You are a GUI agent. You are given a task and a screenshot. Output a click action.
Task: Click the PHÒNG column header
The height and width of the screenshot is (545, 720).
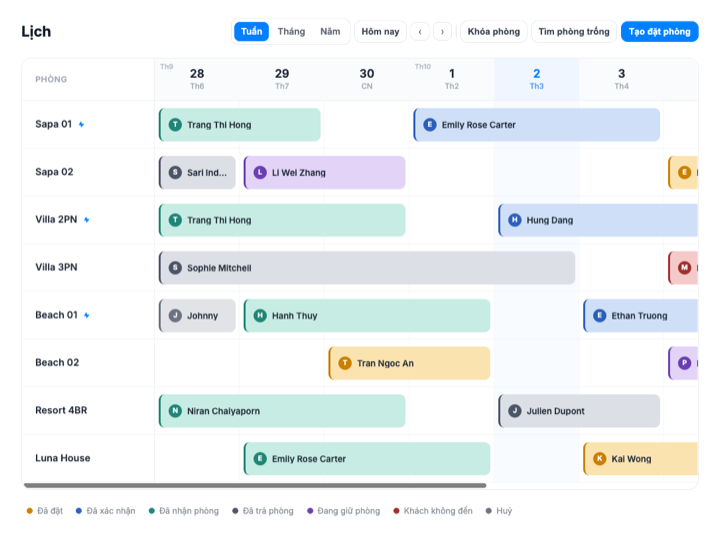(51, 79)
